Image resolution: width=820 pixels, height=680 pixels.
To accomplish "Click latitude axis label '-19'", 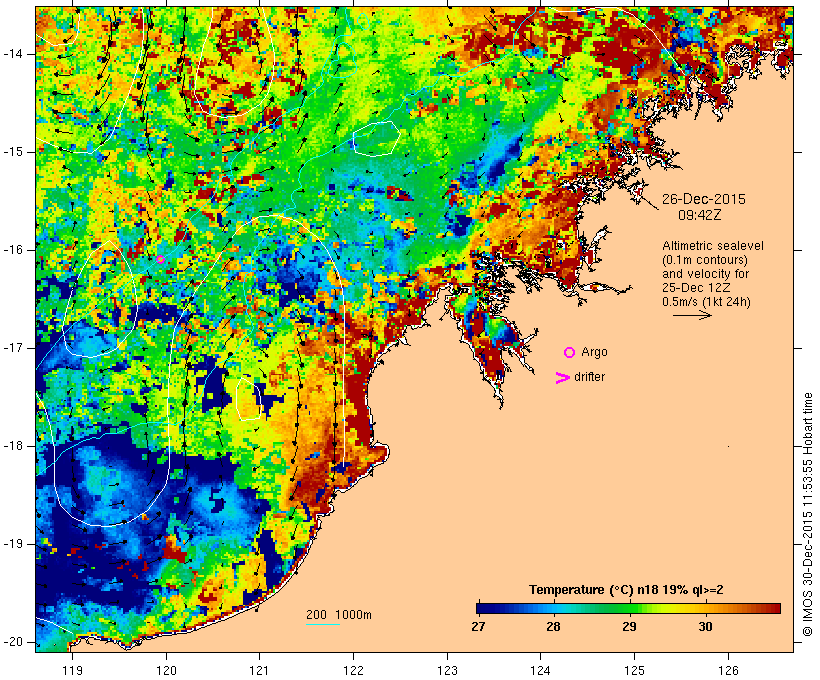I will pos(13,544).
